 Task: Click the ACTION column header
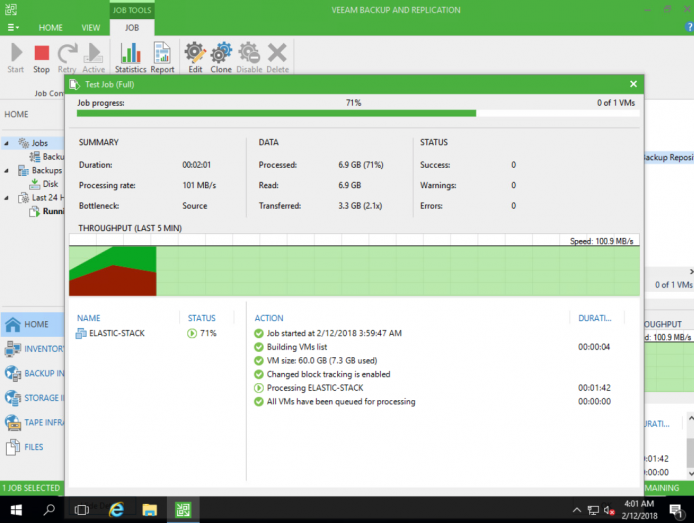point(269,318)
